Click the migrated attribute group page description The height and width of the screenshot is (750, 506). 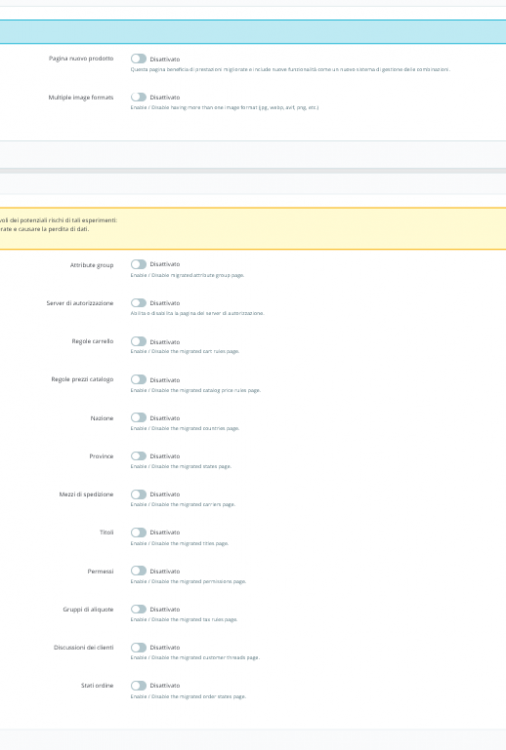point(187,276)
